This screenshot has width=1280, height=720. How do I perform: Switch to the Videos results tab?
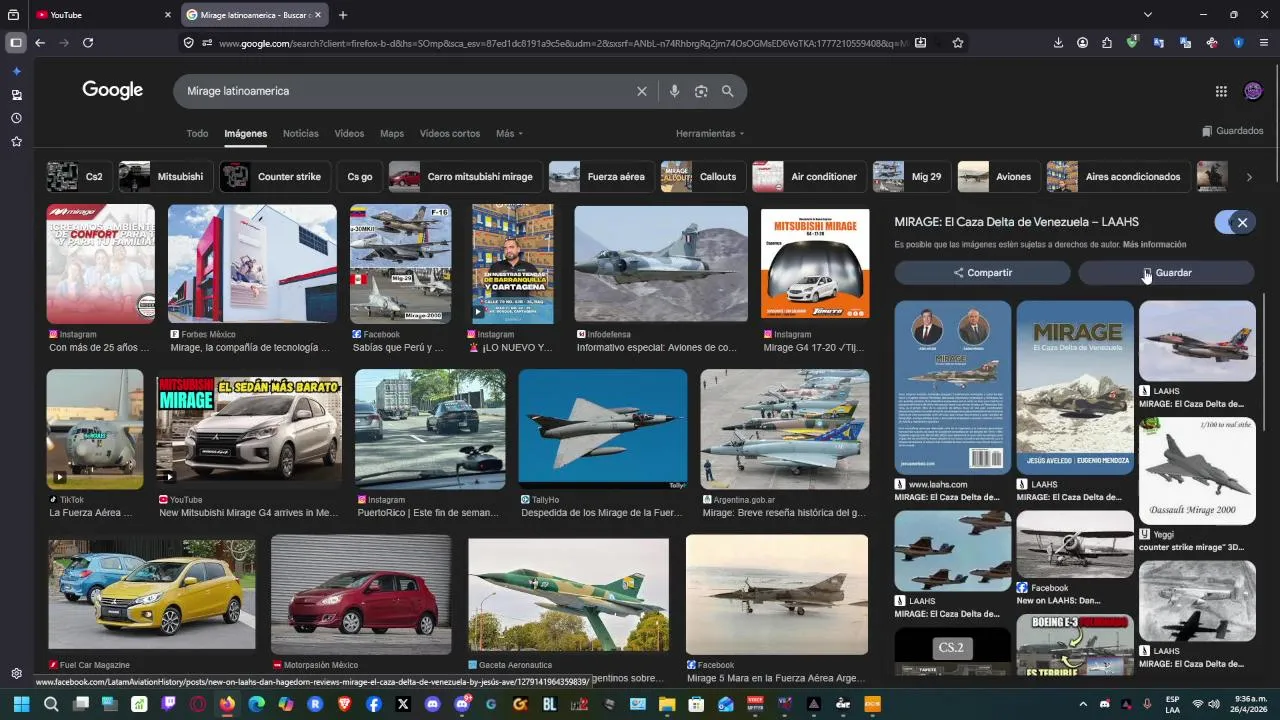click(x=349, y=134)
